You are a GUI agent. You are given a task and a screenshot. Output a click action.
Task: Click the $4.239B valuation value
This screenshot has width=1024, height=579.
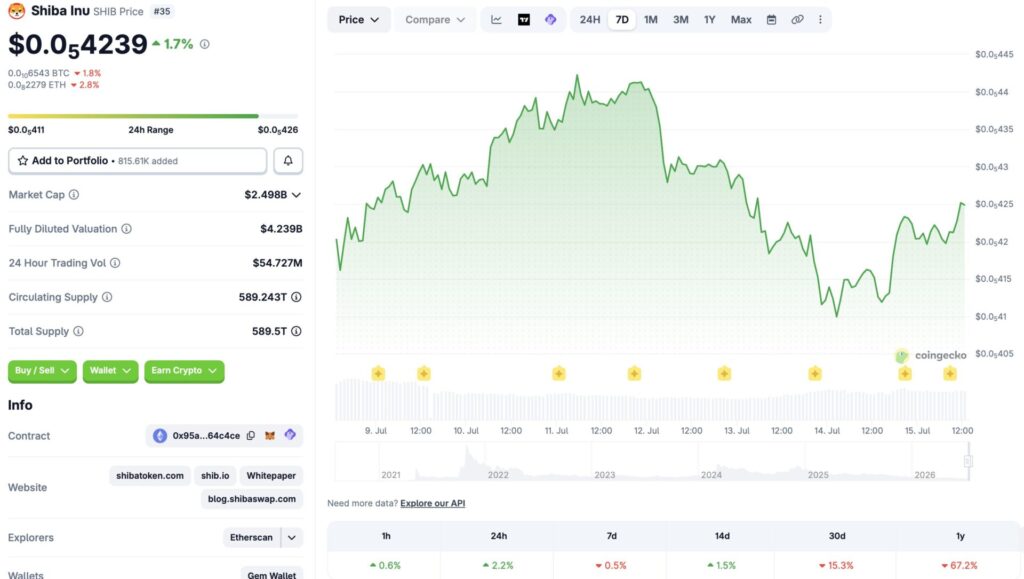click(281, 228)
